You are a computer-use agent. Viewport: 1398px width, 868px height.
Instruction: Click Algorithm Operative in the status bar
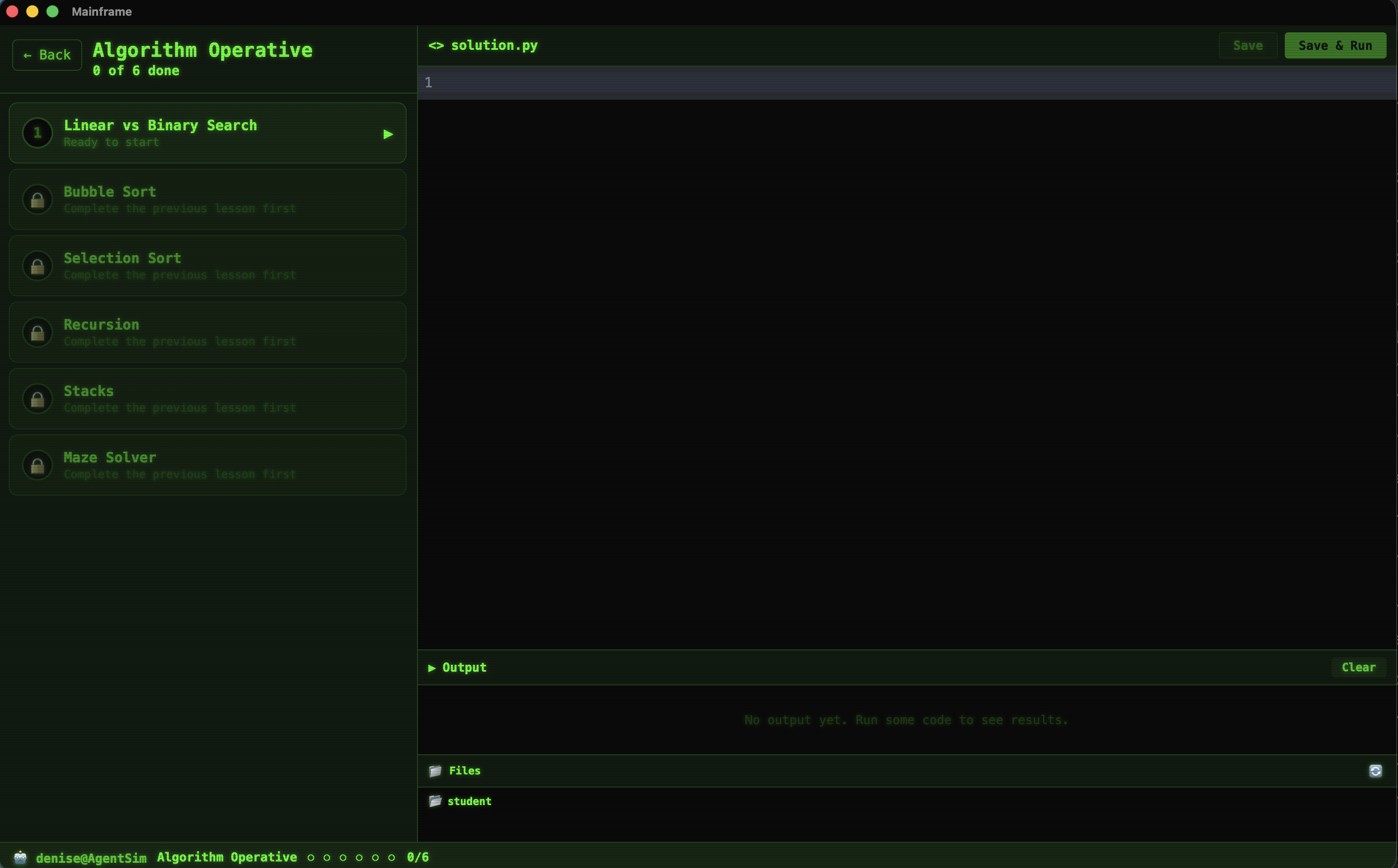pyautogui.click(x=227, y=857)
